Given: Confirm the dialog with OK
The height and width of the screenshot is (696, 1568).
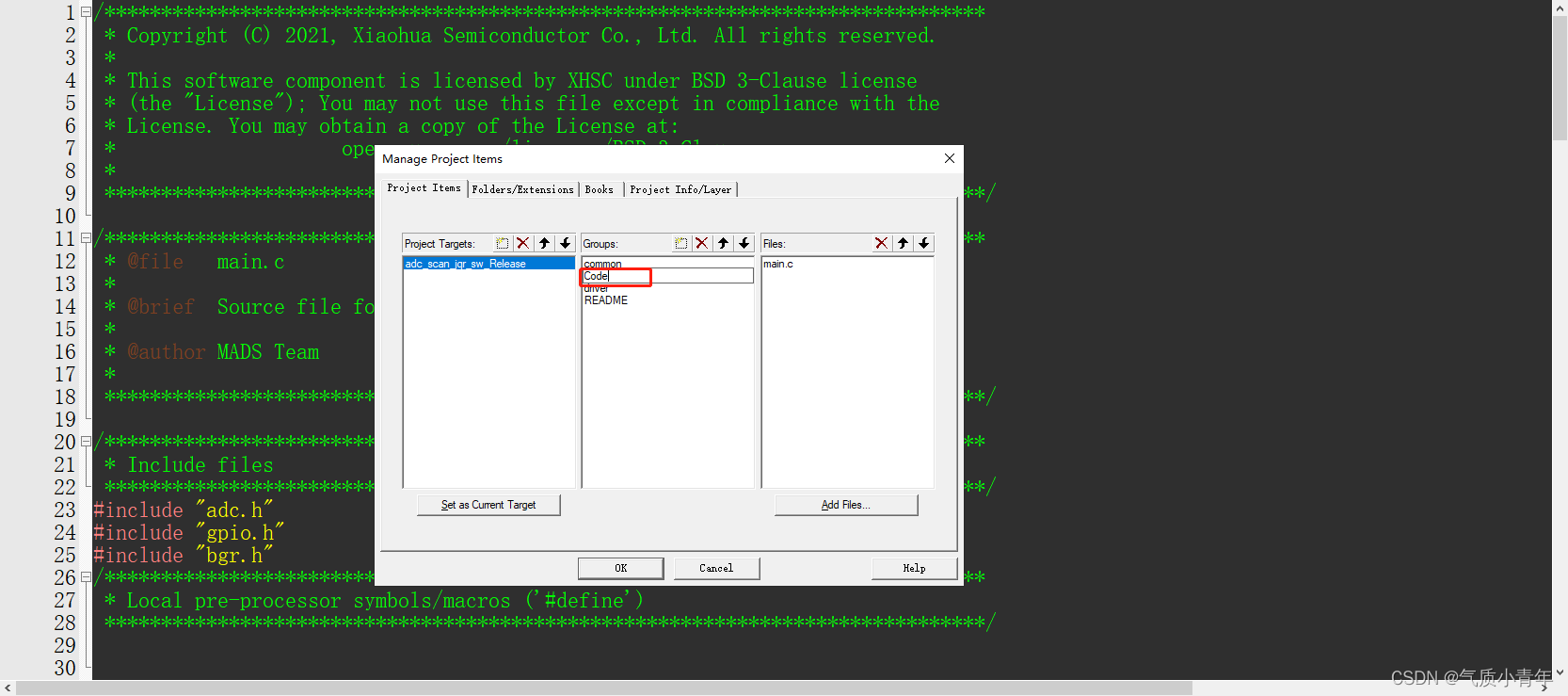Looking at the screenshot, I should (621, 568).
